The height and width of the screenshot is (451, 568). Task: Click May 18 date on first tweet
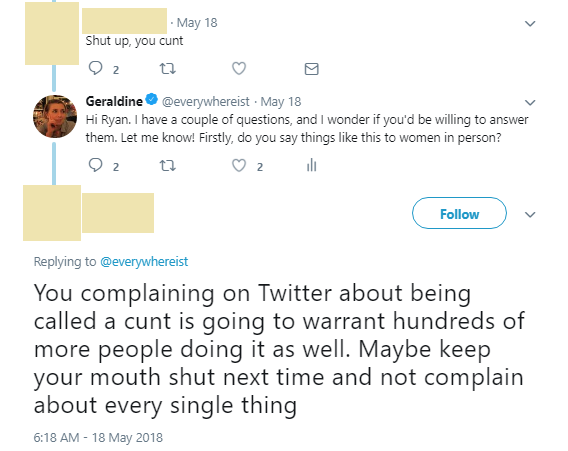pos(197,23)
